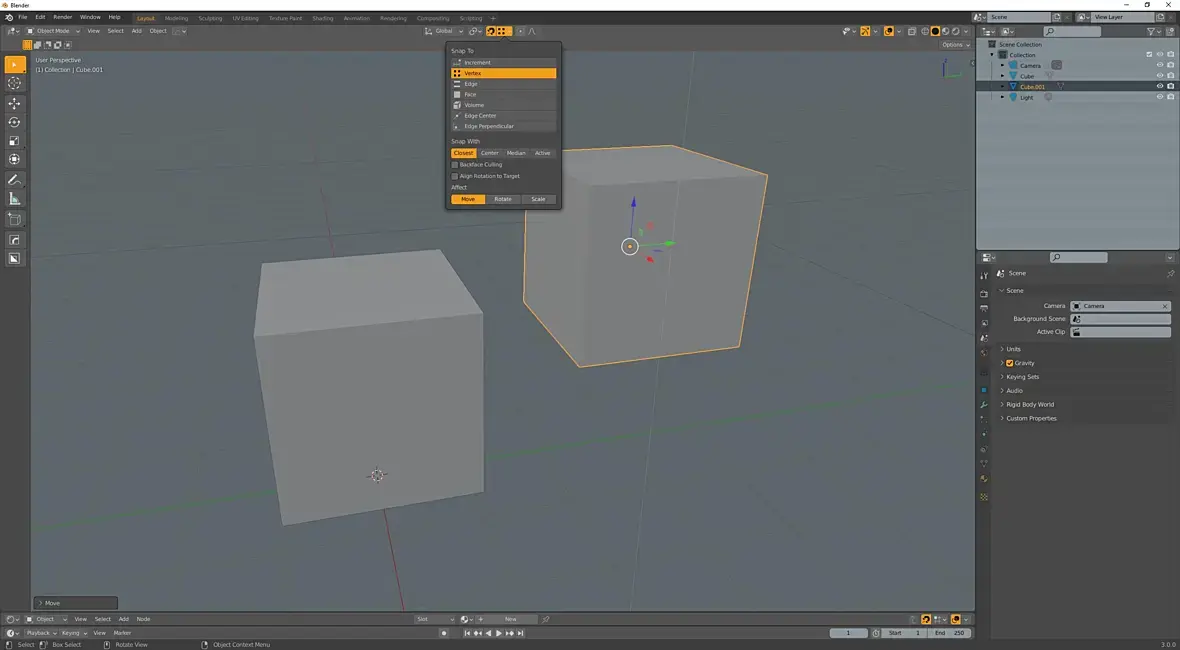
Task: Open the Global transform orientation dropdown
Action: [444, 32]
